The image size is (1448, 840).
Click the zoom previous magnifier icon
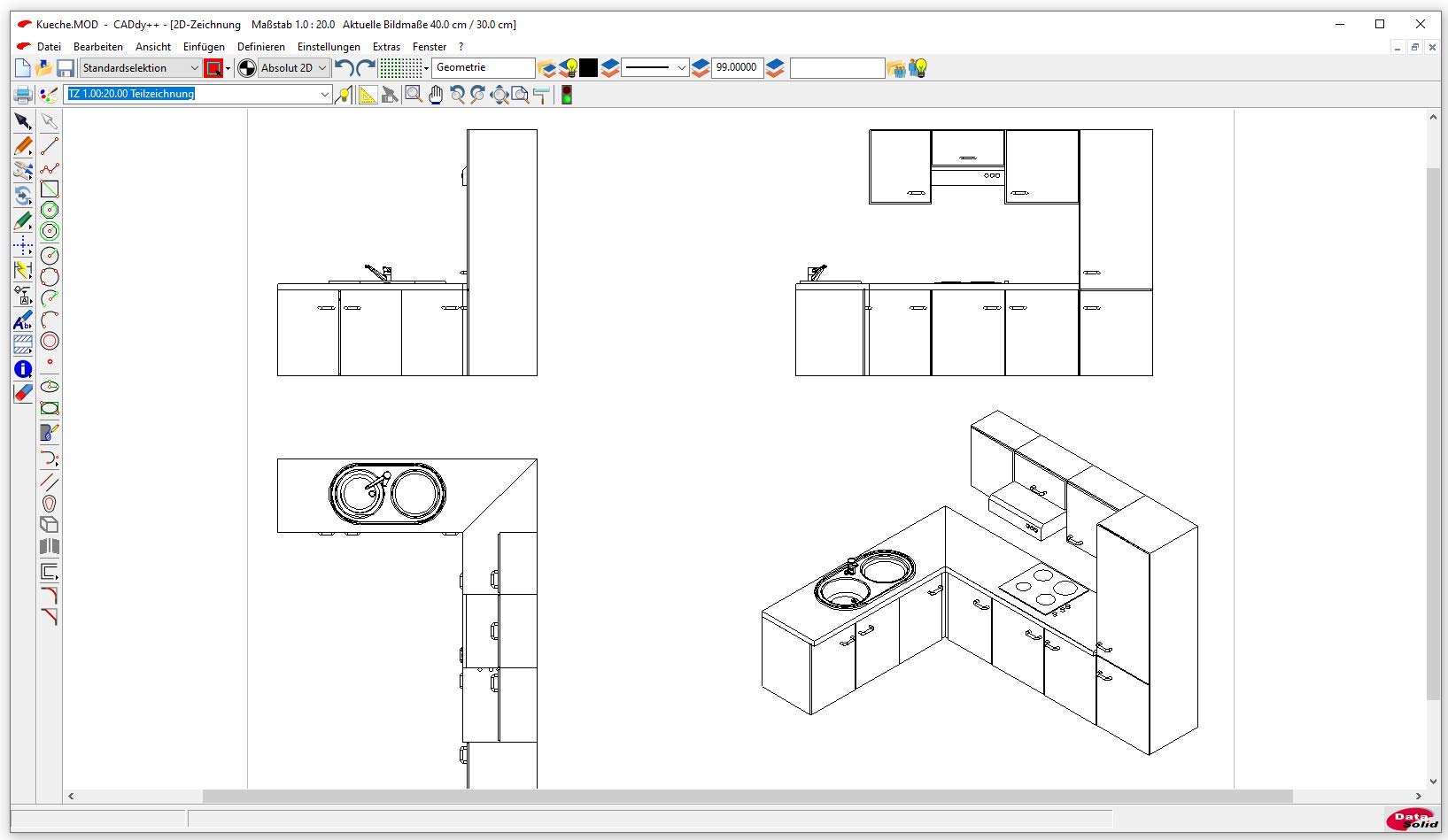(457, 95)
